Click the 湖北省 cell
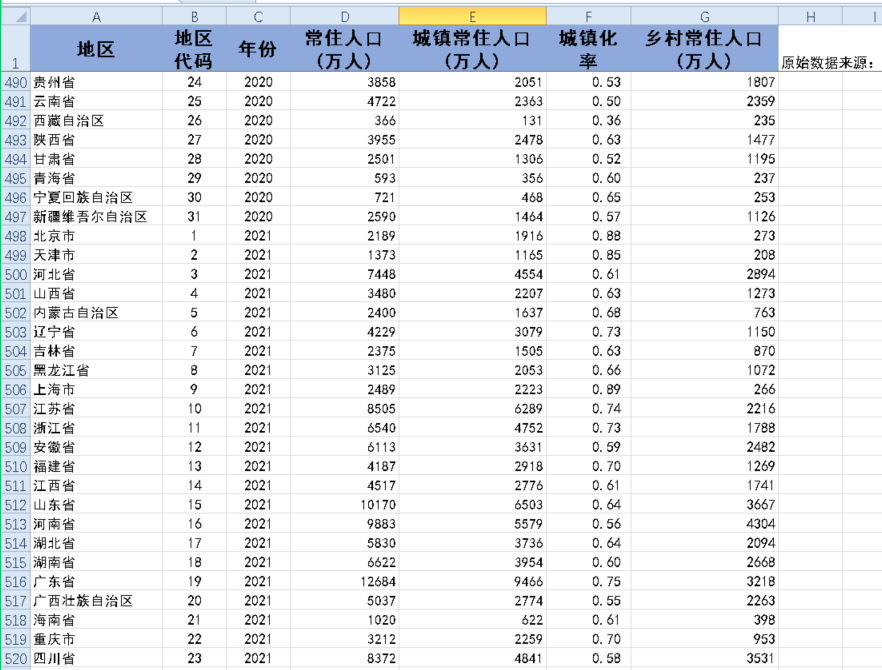This screenshot has height=670, width=882. 96,543
